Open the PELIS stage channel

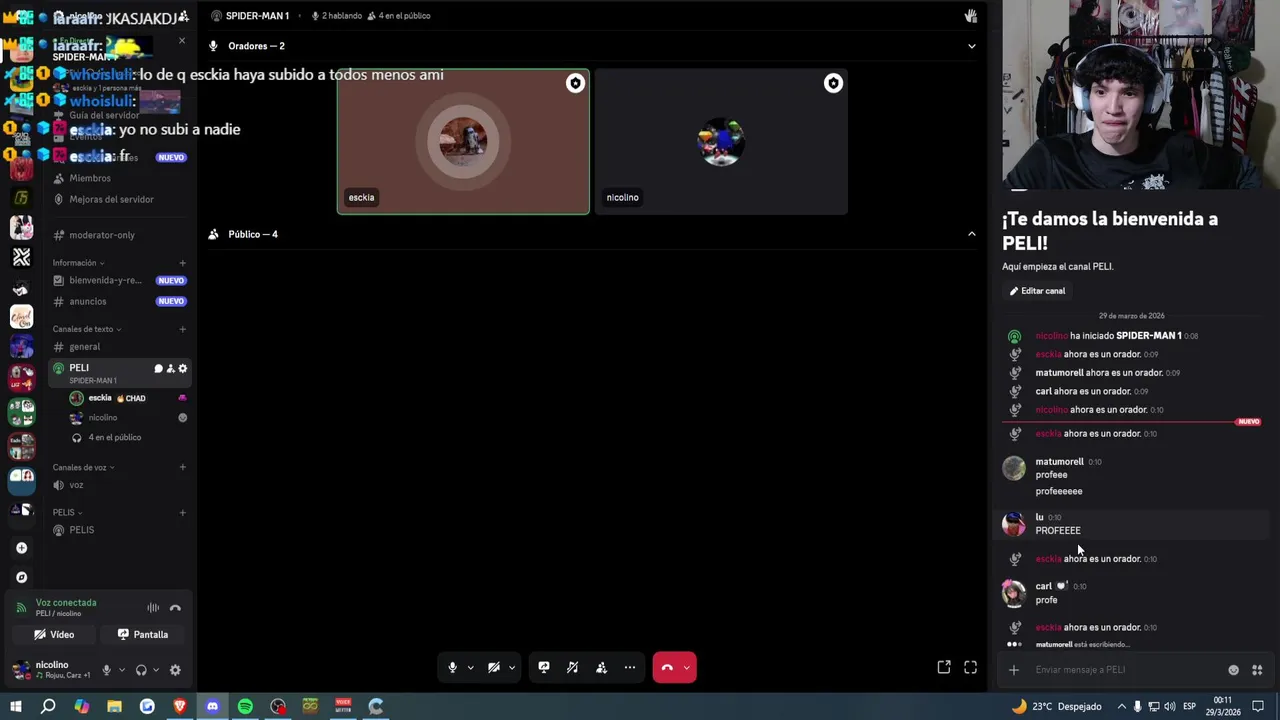point(118,530)
